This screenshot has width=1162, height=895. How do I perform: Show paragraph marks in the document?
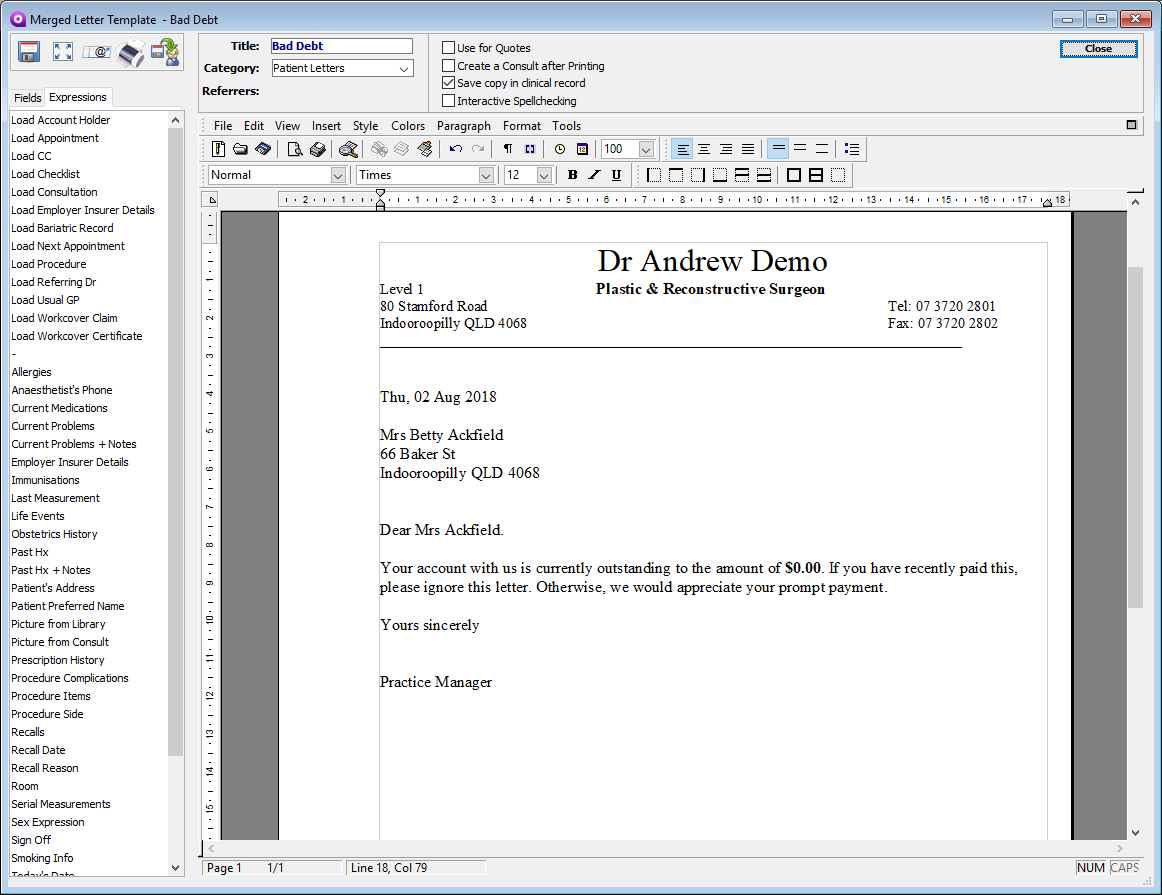pos(508,148)
